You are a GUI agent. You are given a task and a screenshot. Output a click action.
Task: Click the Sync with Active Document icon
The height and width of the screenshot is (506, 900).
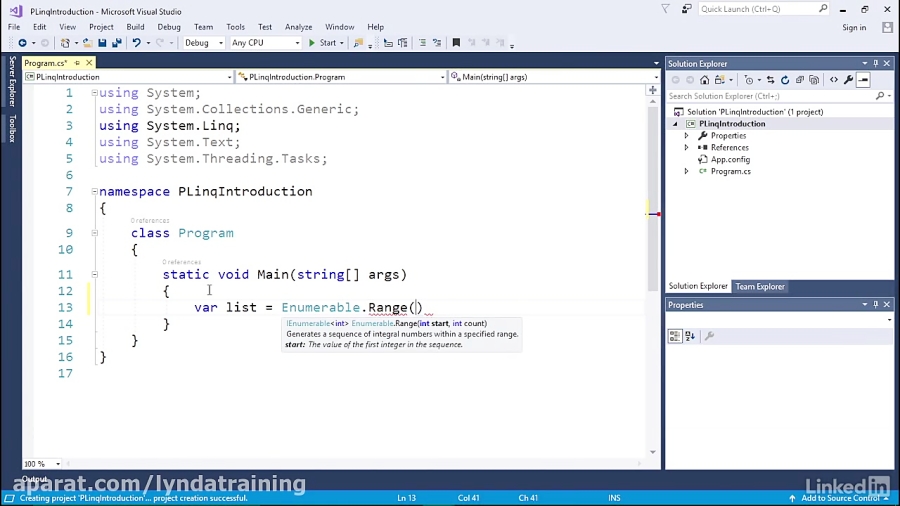coord(770,80)
